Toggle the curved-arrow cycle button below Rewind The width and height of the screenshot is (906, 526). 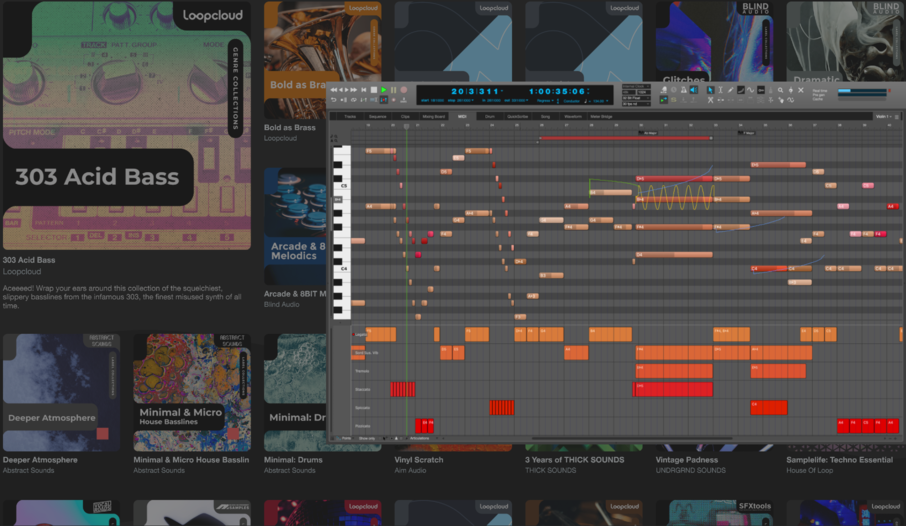click(x=333, y=100)
